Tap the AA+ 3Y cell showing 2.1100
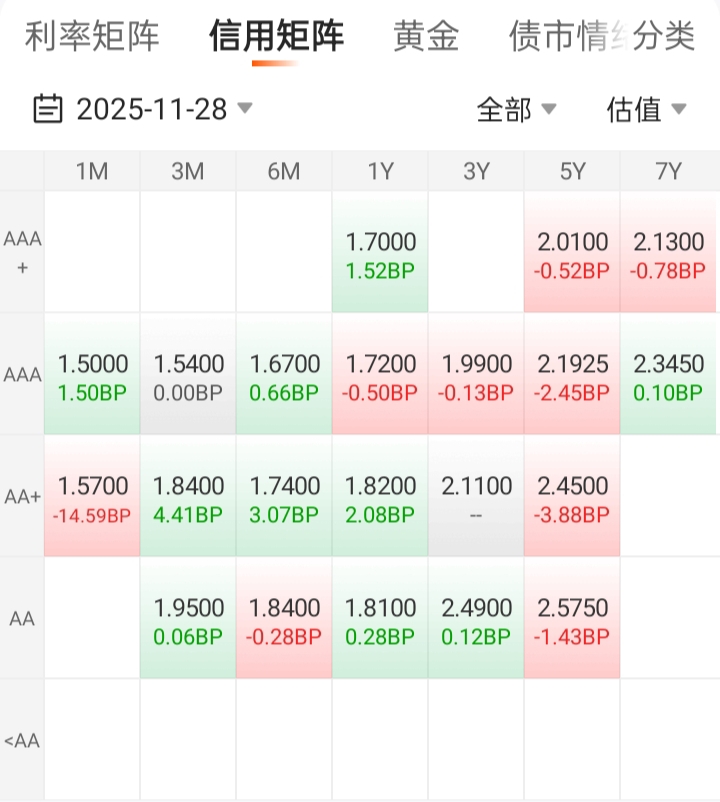Viewport: 720px width, 802px height. pos(476,498)
